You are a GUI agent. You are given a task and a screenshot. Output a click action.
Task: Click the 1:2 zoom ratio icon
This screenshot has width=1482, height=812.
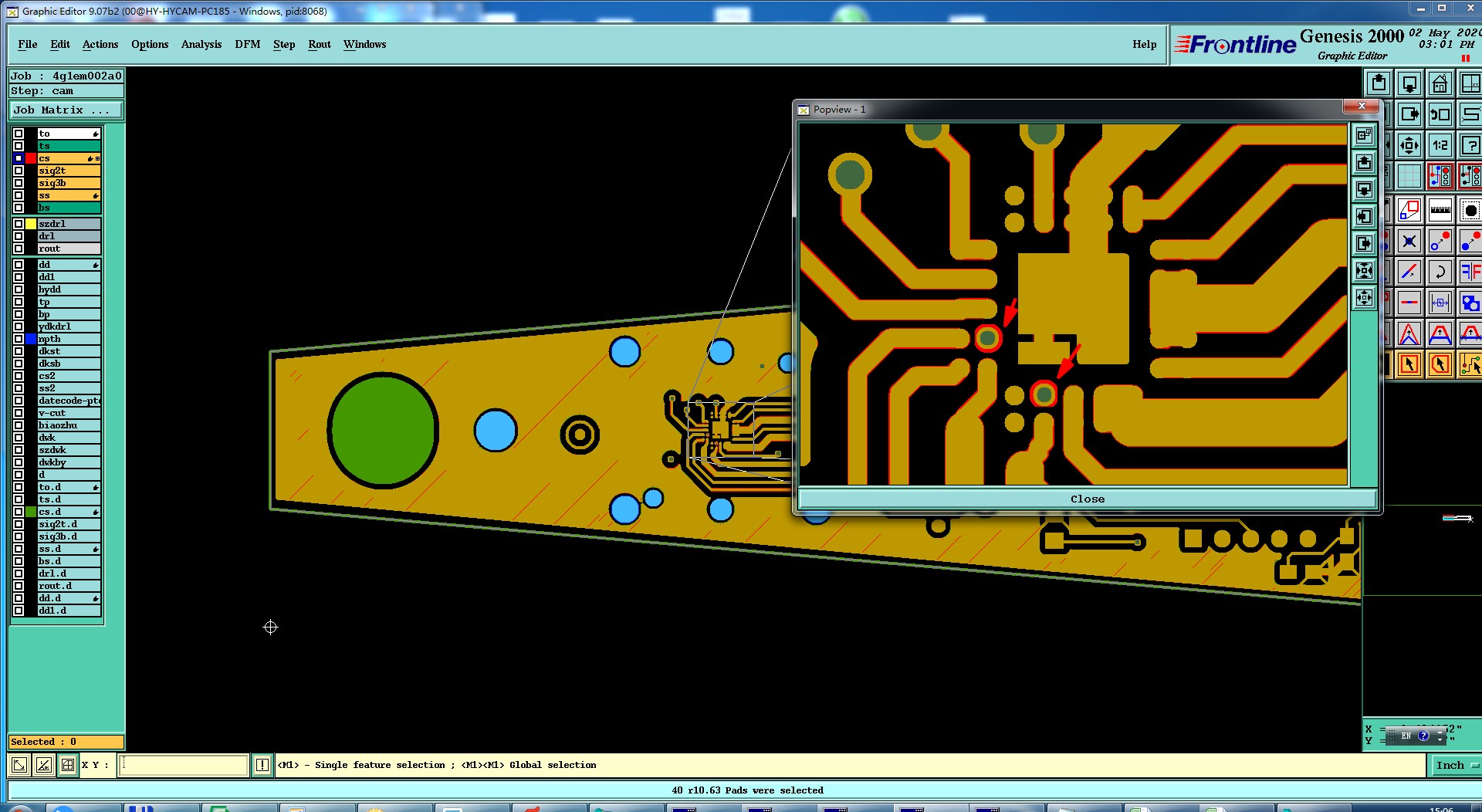(1440, 145)
